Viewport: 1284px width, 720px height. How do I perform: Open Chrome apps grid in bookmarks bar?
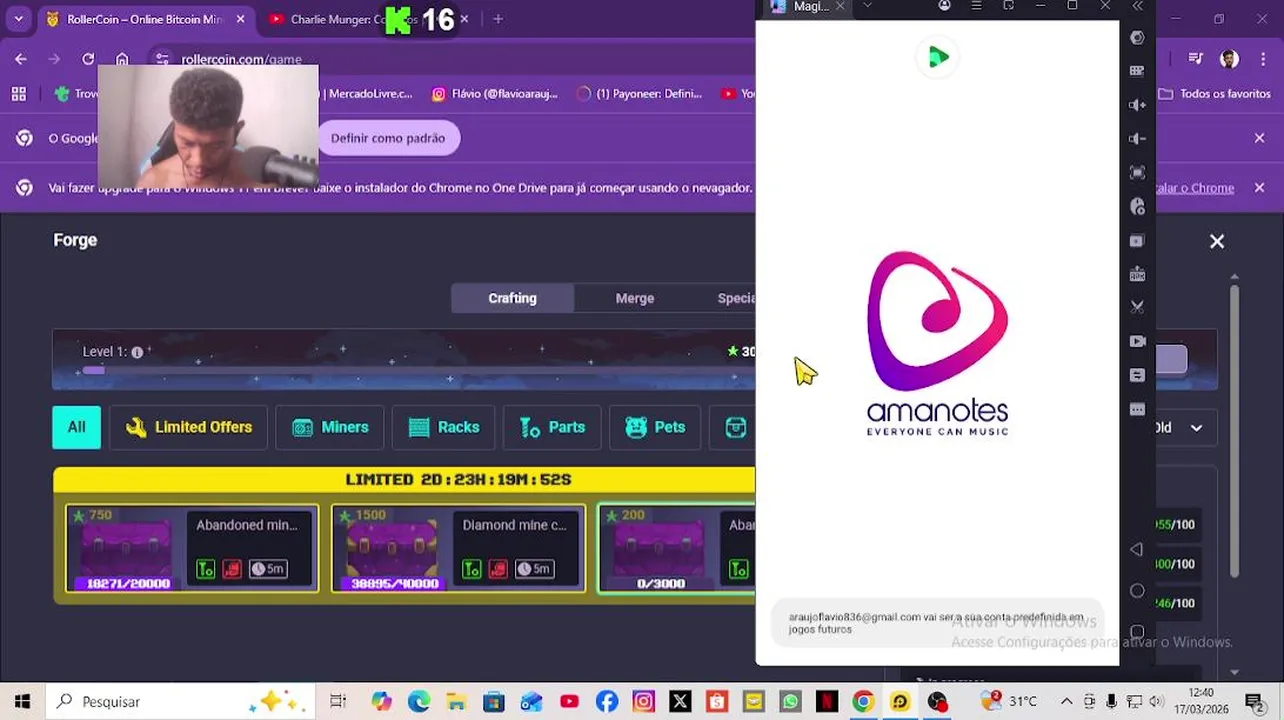18,94
